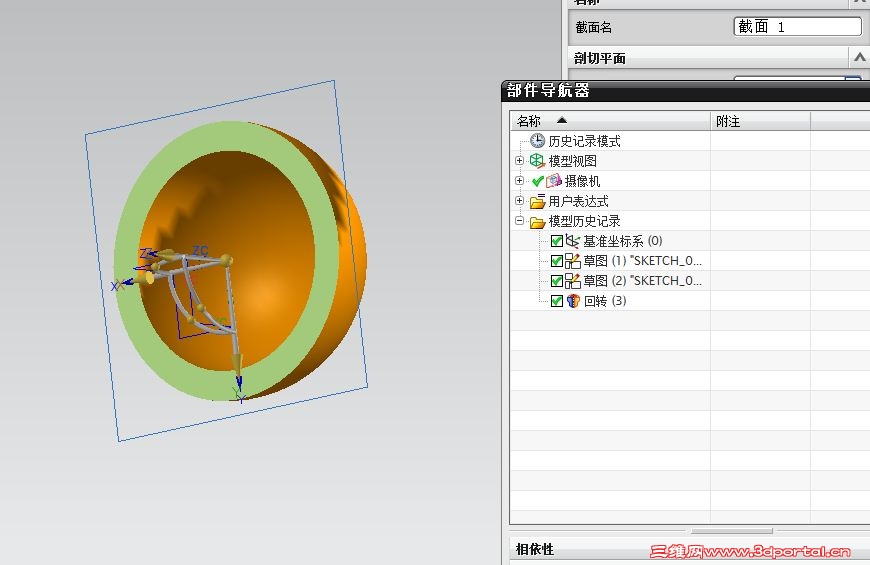Select the 用户表达式 row text
The image size is (870, 565).
click(578, 201)
